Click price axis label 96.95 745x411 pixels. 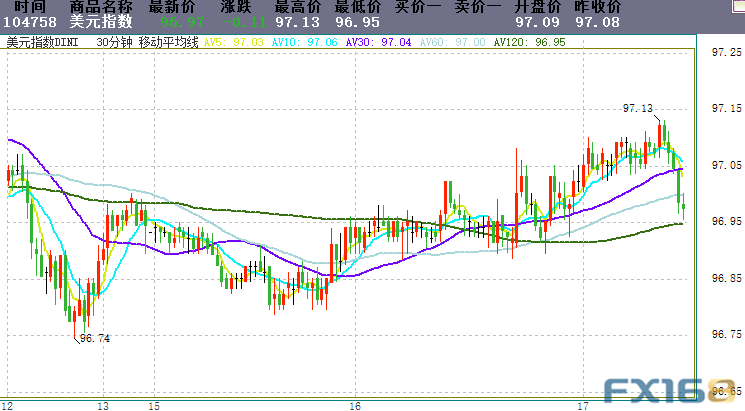click(726, 221)
